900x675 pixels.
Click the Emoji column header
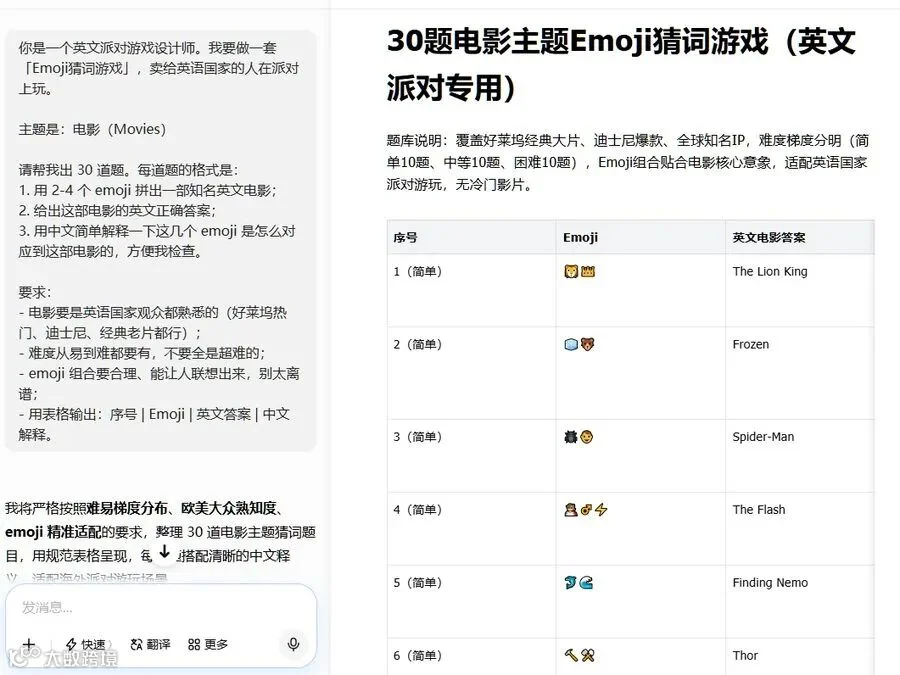640,237
